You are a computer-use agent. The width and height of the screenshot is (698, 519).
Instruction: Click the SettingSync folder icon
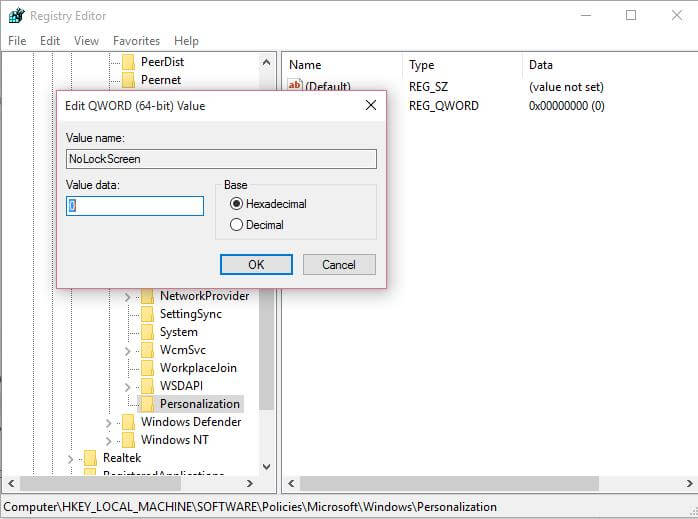(x=147, y=314)
